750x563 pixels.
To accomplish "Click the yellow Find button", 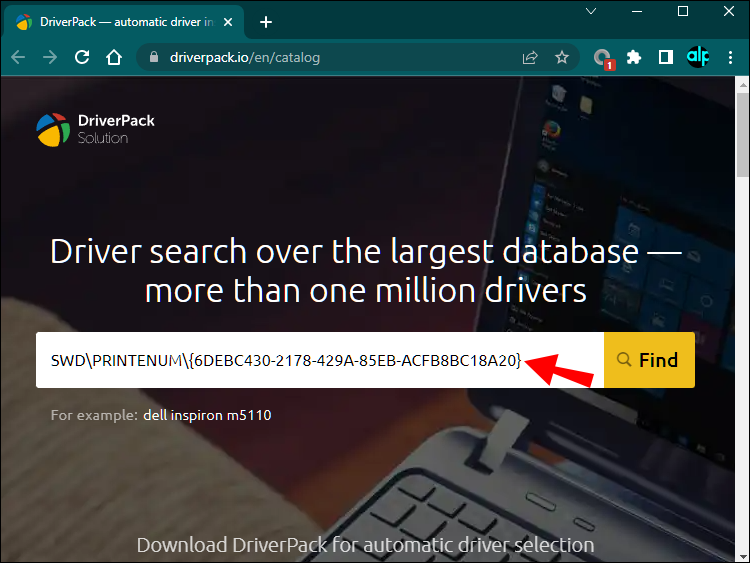I will (650, 360).
